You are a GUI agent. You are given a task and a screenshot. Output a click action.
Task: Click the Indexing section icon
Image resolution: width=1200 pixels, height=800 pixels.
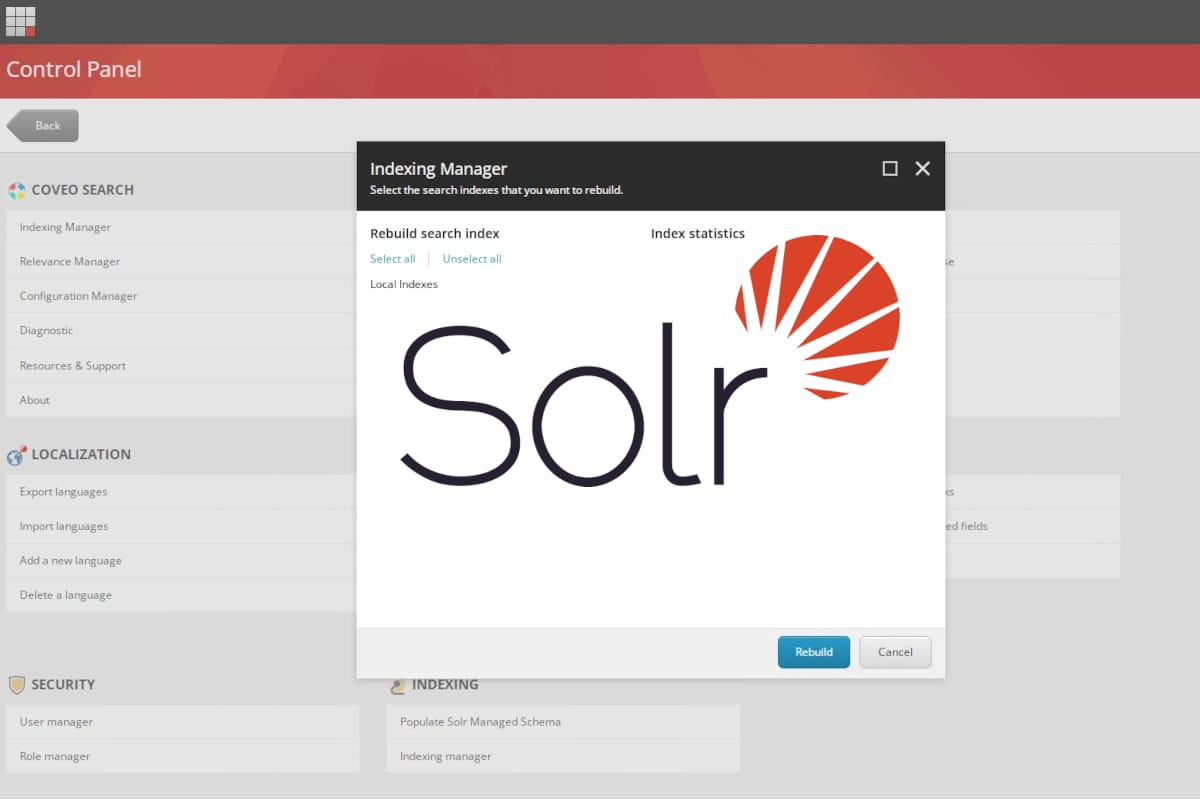pyautogui.click(x=397, y=685)
